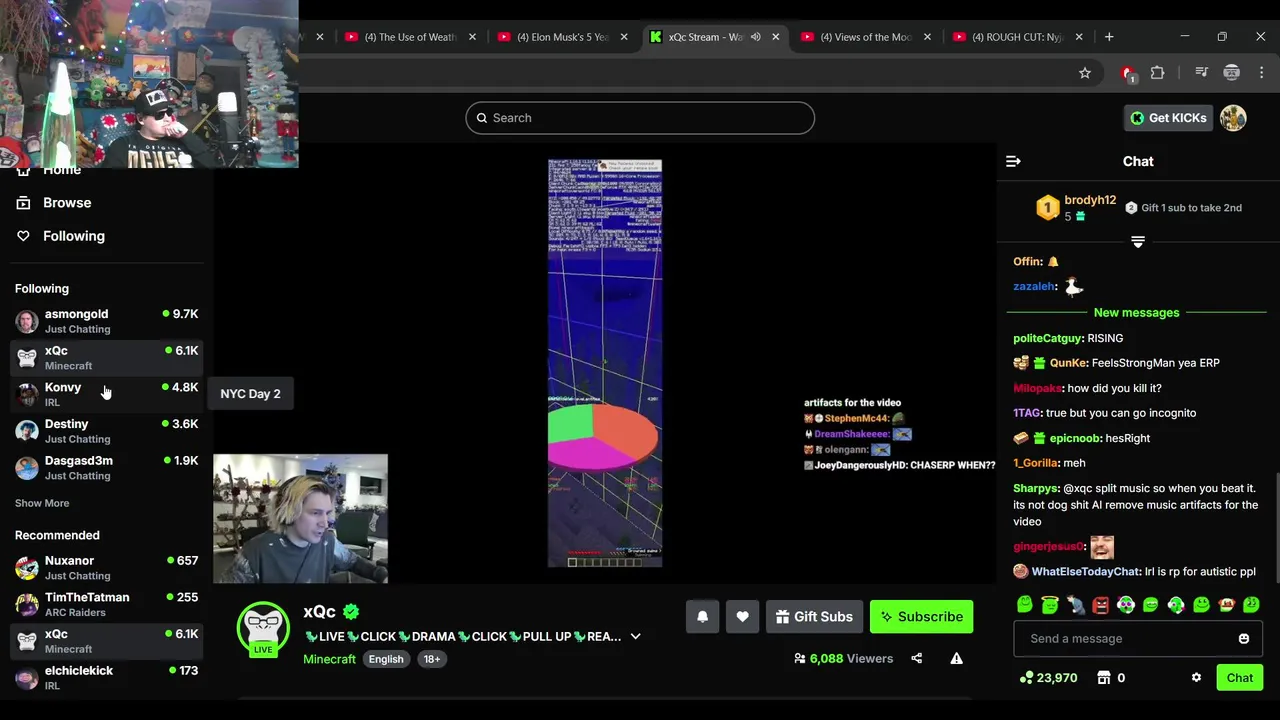This screenshot has height=720, width=1280.
Task: Open the Kick user profile avatar
Action: pyautogui.click(x=1233, y=118)
